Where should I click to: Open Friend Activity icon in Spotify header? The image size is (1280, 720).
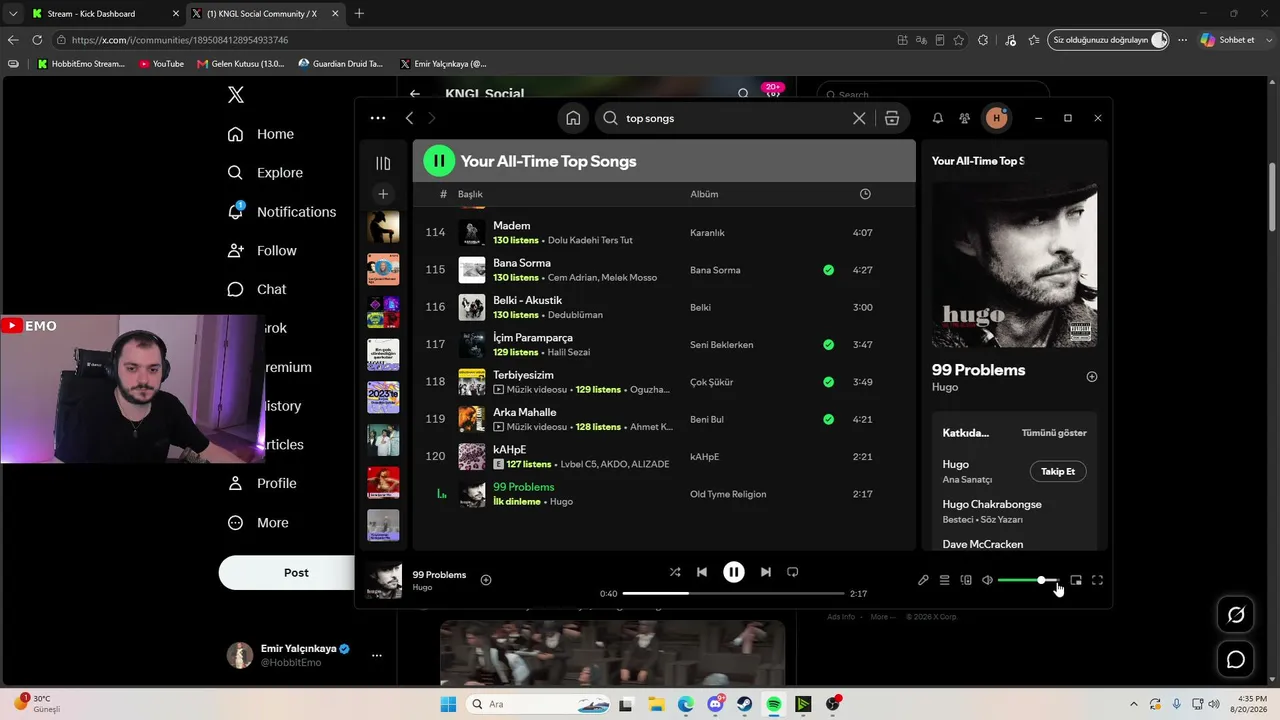click(964, 118)
